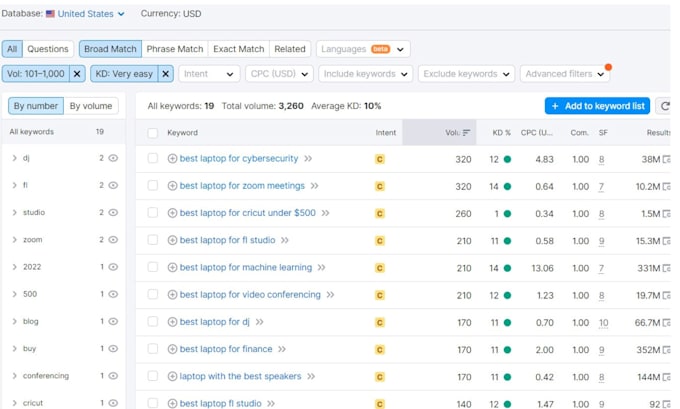Image resolution: width=680 pixels, height=409 pixels.
Task: Switch grouping to By volume
Action: point(91,106)
